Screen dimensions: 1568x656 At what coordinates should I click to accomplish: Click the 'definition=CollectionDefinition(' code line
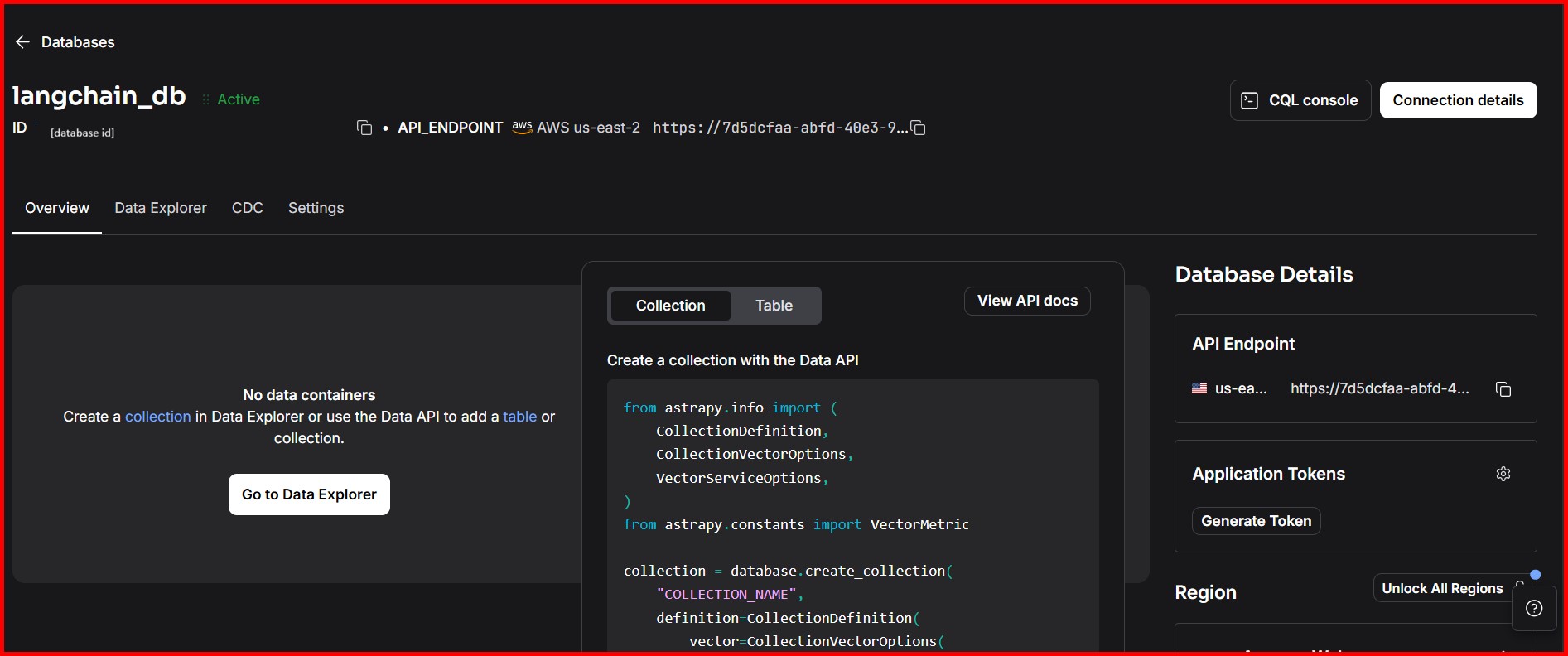(788, 618)
